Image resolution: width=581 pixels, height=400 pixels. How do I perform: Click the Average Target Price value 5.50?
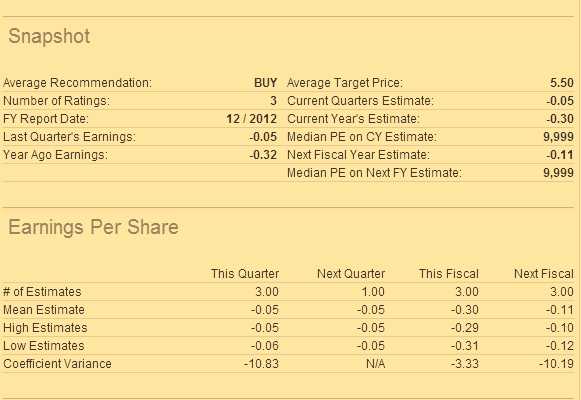562,83
